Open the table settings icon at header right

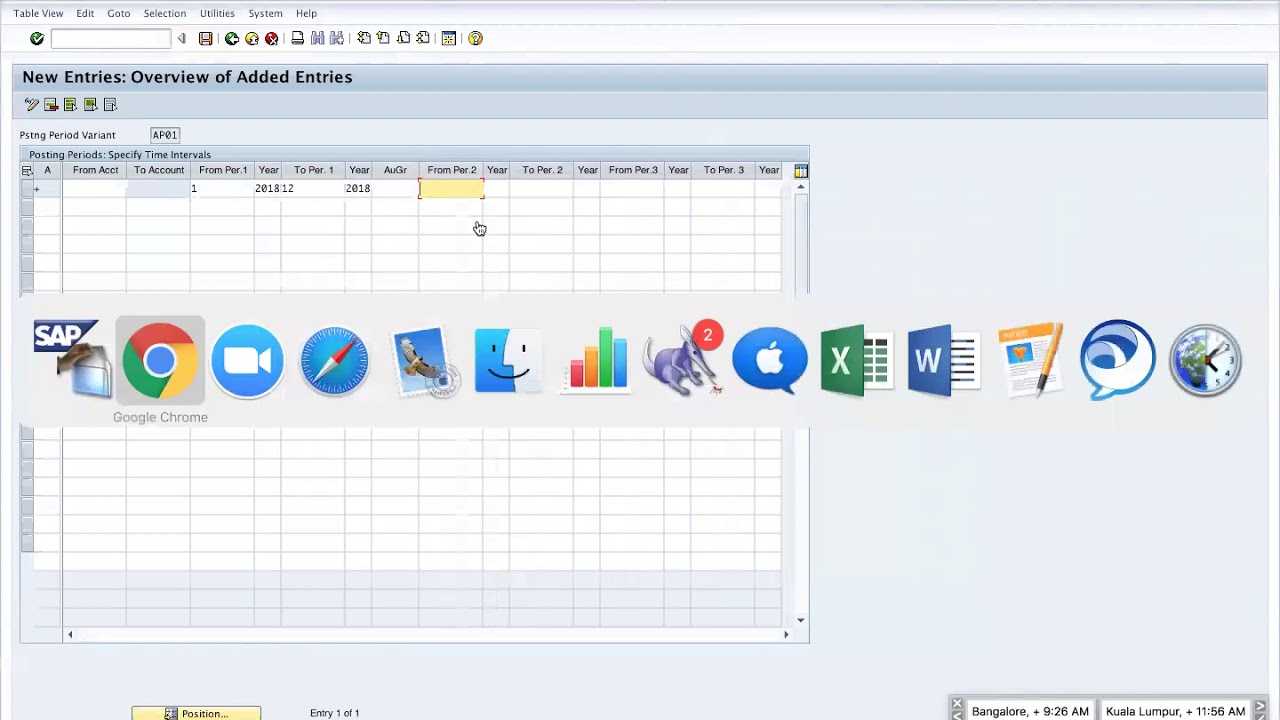click(801, 171)
